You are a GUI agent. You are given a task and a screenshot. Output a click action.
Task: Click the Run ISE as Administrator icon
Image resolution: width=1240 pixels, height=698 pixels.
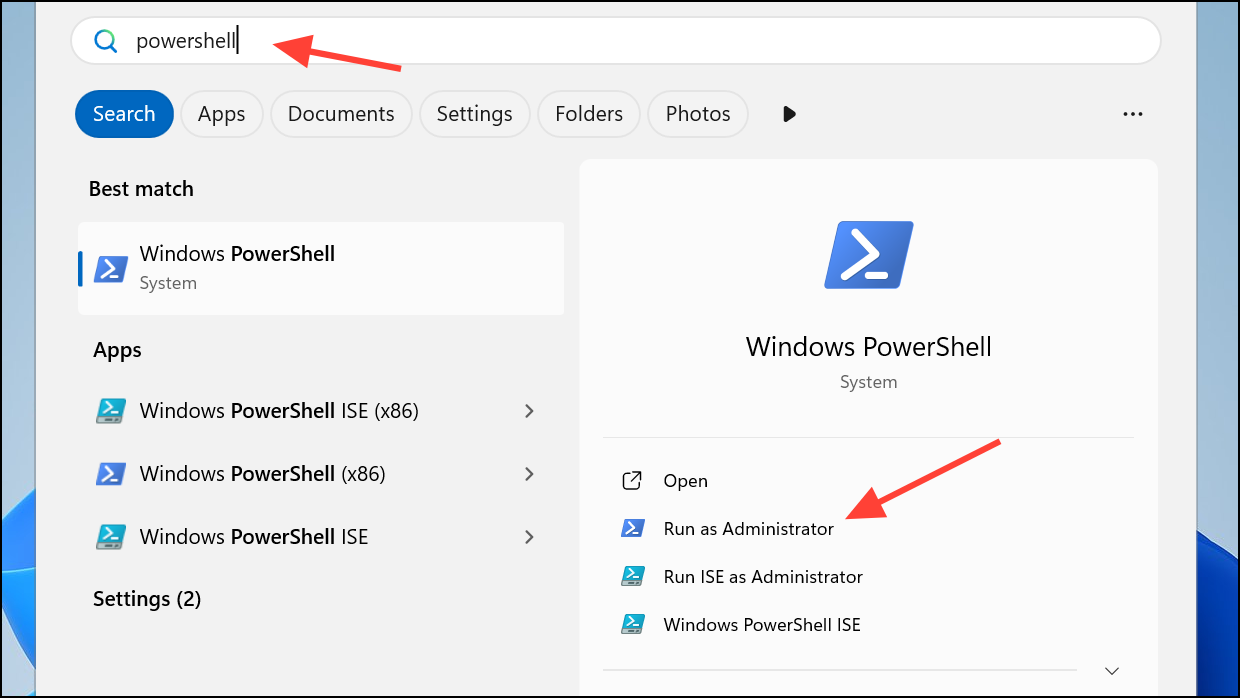click(632, 577)
